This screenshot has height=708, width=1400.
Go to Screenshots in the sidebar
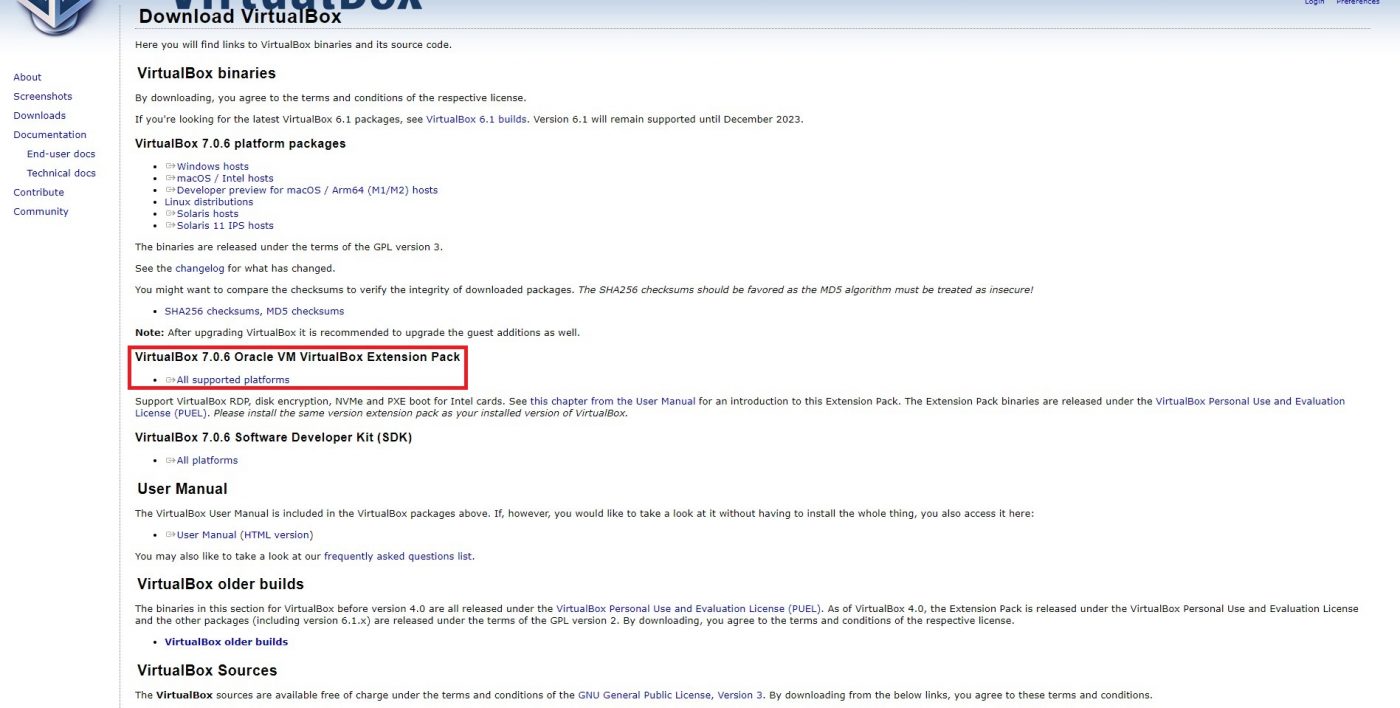tap(43, 96)
